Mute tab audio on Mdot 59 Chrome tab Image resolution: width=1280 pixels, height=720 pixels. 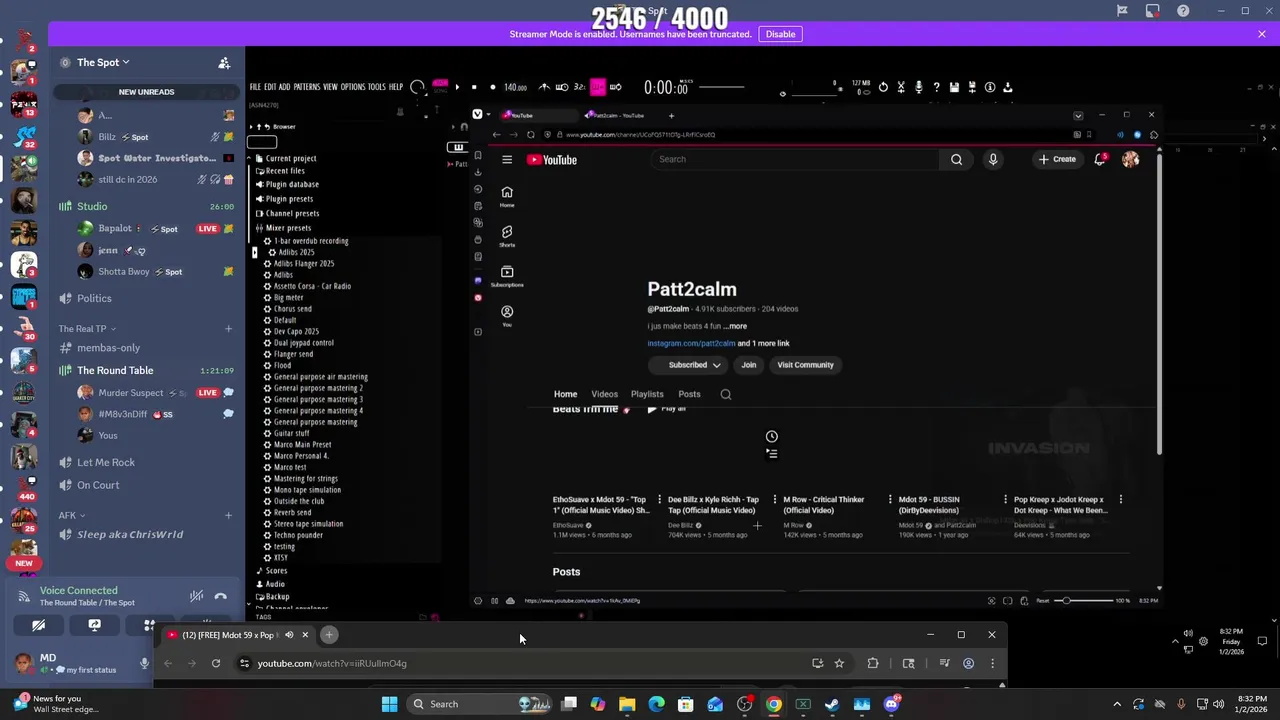pos(289,635)
